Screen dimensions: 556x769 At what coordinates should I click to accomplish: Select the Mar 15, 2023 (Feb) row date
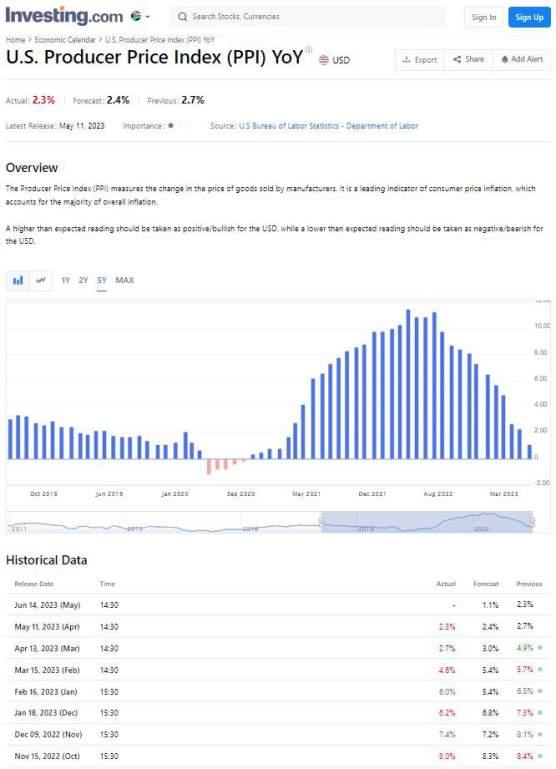(x=47, y=670)
